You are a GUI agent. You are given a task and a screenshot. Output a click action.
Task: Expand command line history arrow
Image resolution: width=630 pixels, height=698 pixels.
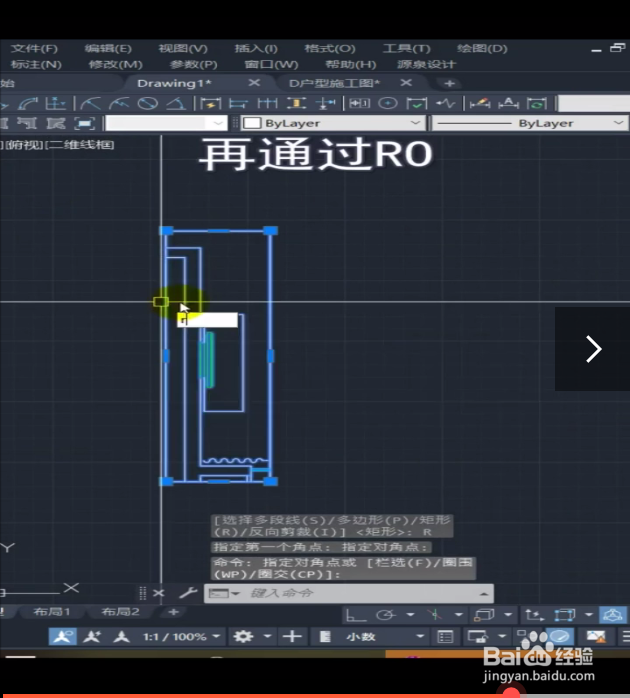pyautogui.click(x=484, y=594)
